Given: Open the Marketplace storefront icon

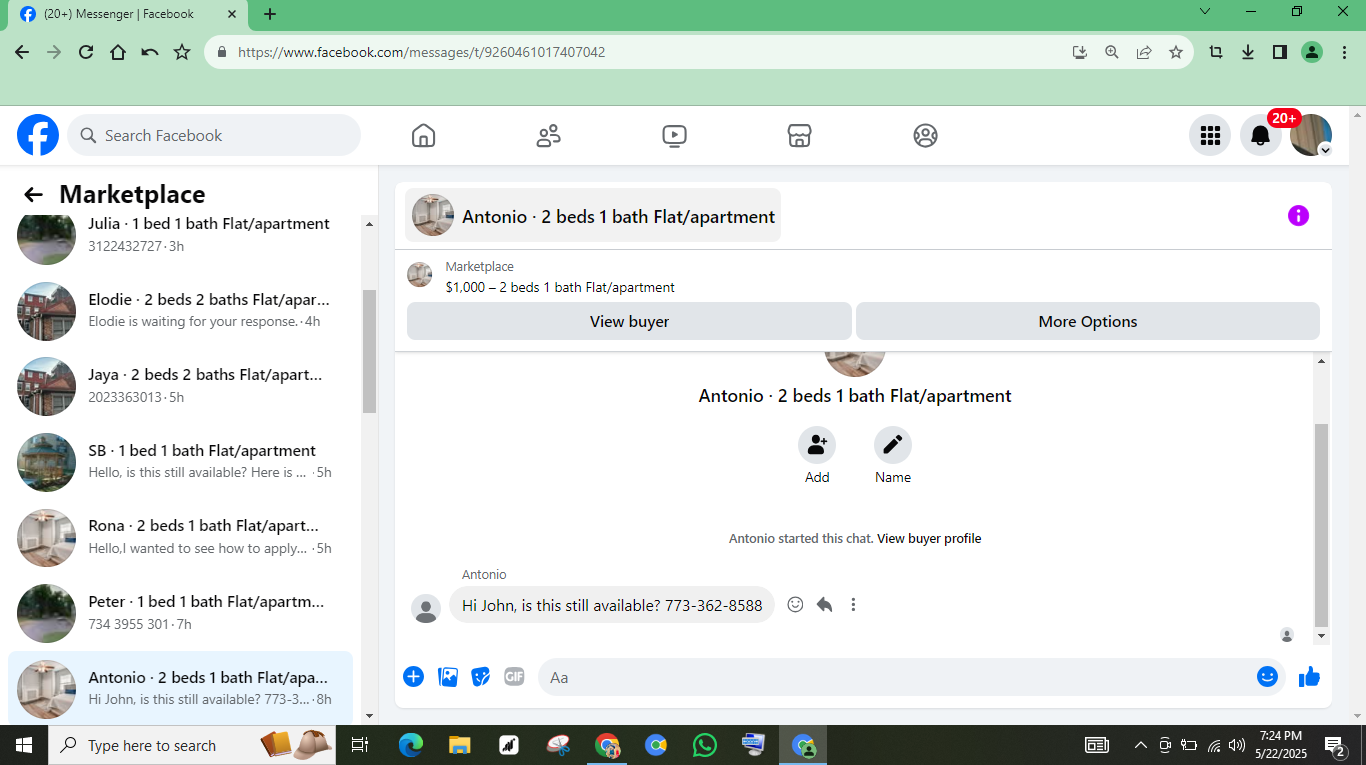Looking at the screenshot, I should [799, 135].
